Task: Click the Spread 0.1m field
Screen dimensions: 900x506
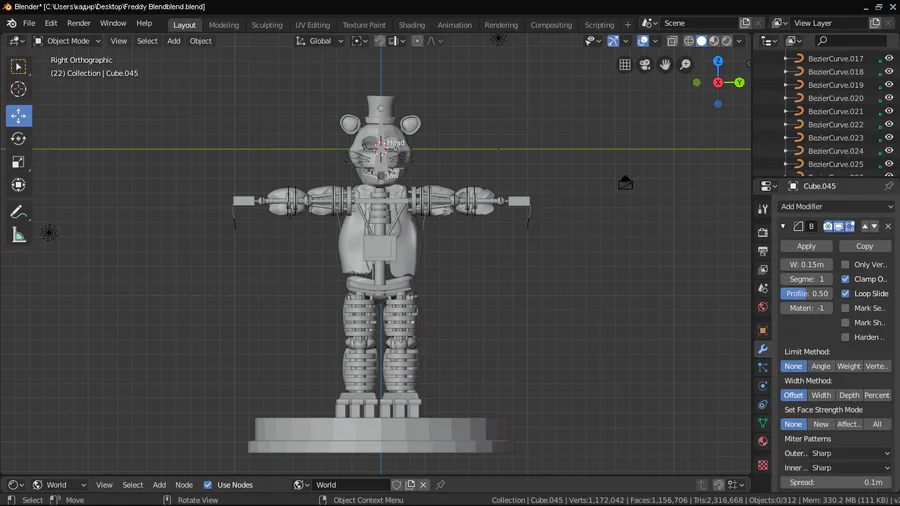Action: [x=836, y=482]
